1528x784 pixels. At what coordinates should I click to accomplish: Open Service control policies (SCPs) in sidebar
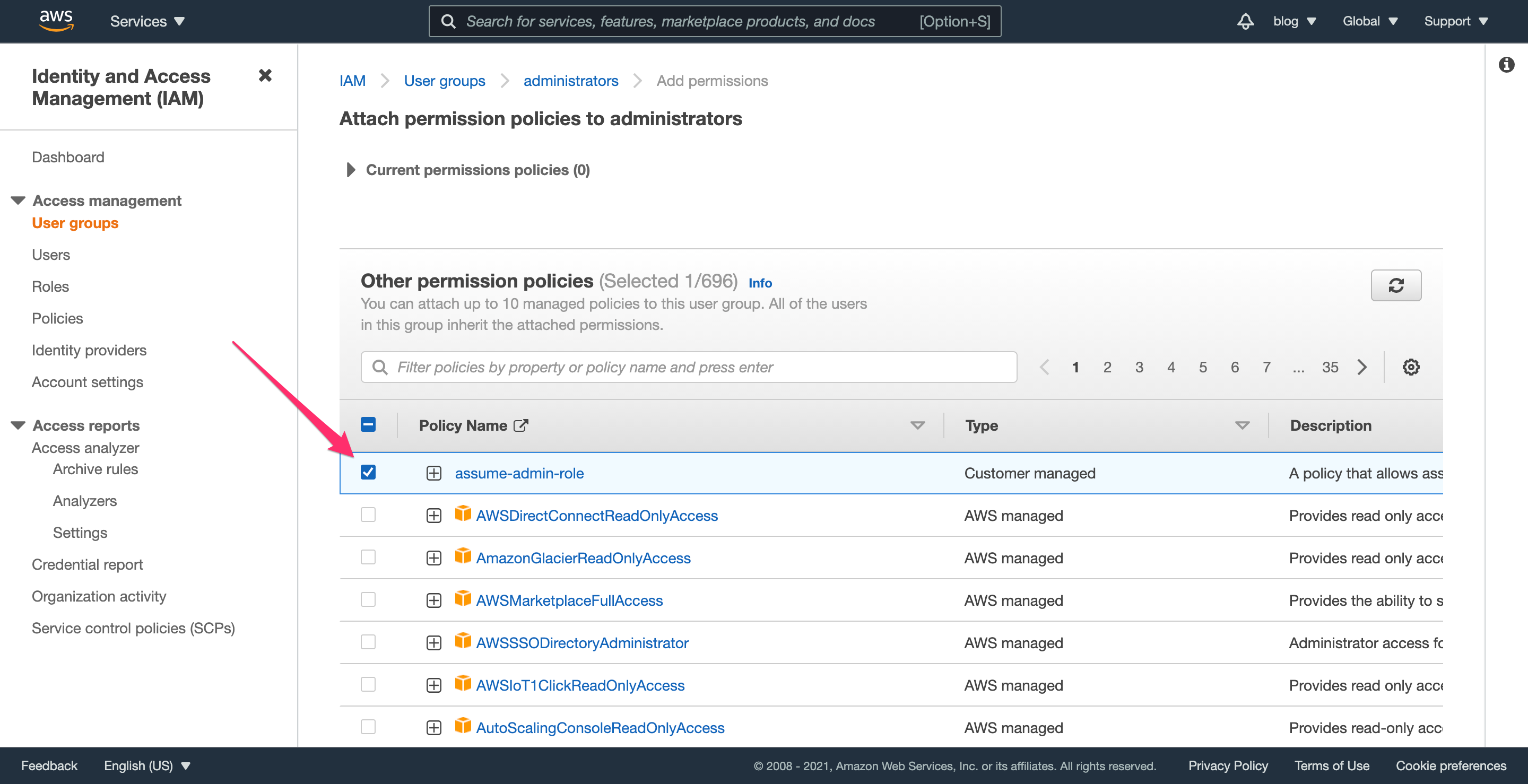tap(134, 629)
